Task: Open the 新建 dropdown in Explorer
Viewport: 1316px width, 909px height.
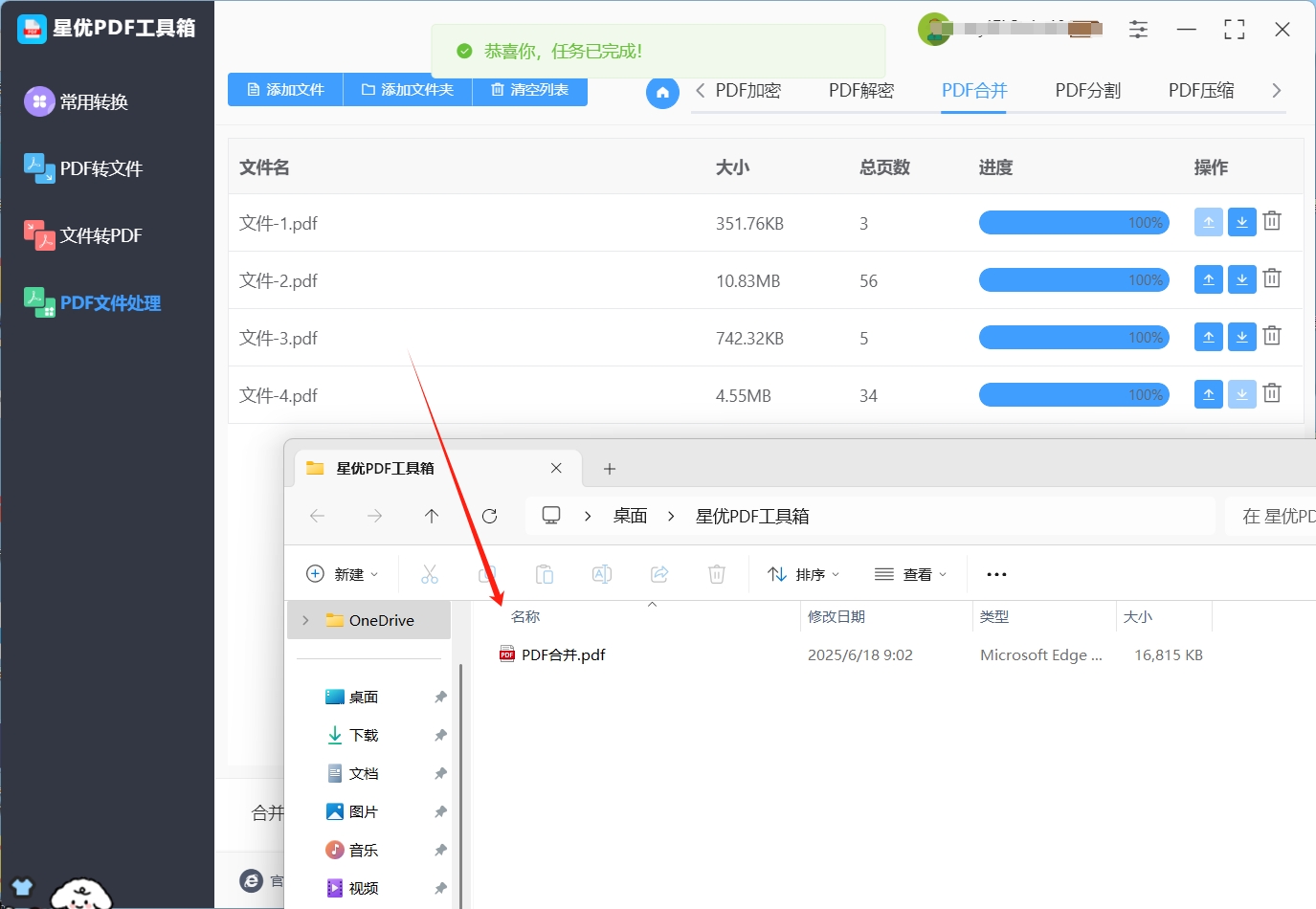Action: point(342,574)
